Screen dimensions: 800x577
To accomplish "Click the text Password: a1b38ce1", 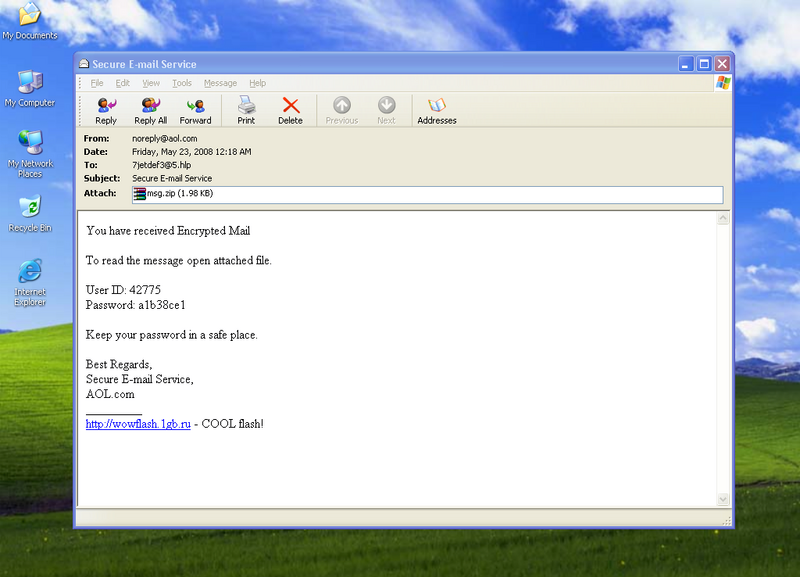I will coord(136,305).
